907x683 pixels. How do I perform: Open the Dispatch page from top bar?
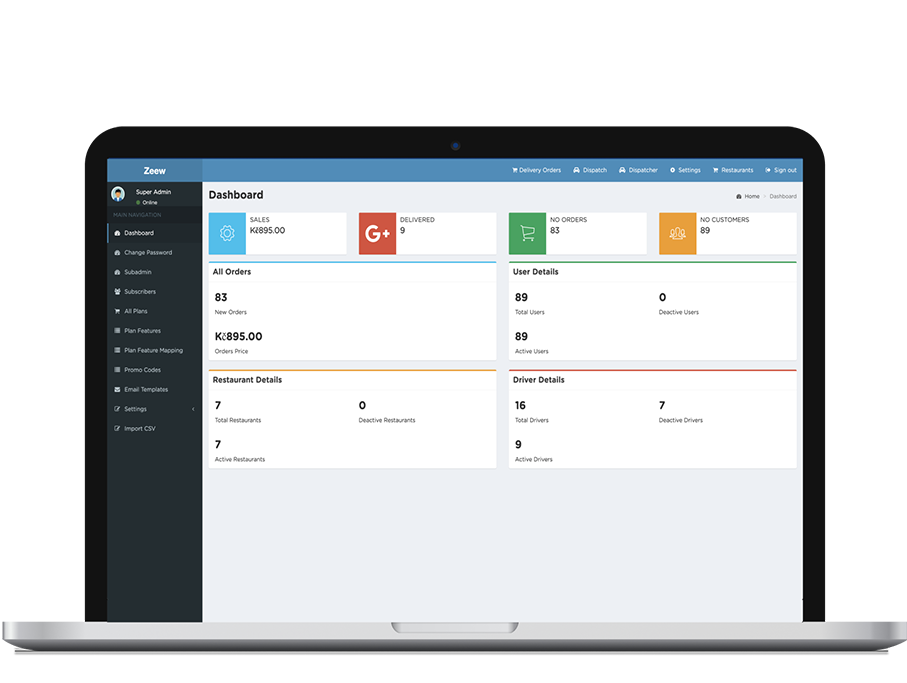[590, 170]
